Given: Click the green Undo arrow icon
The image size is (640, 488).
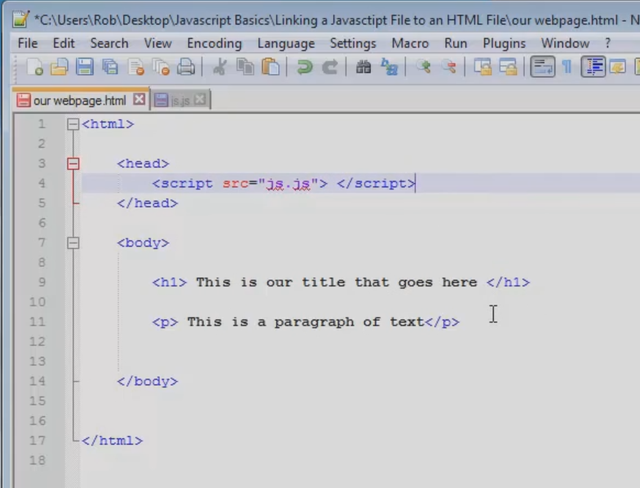Looking at the screenshot, I should (304, 67).
